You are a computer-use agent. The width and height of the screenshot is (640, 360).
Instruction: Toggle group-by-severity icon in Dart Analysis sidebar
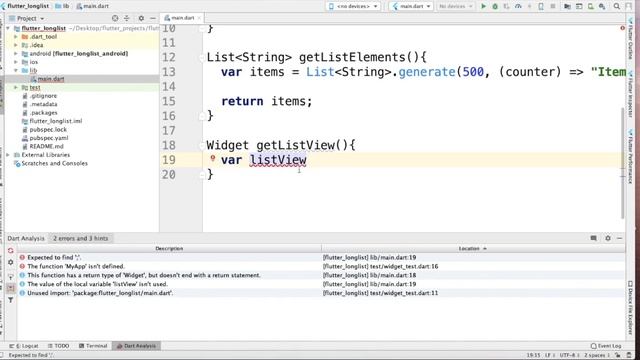click(11, 288)
